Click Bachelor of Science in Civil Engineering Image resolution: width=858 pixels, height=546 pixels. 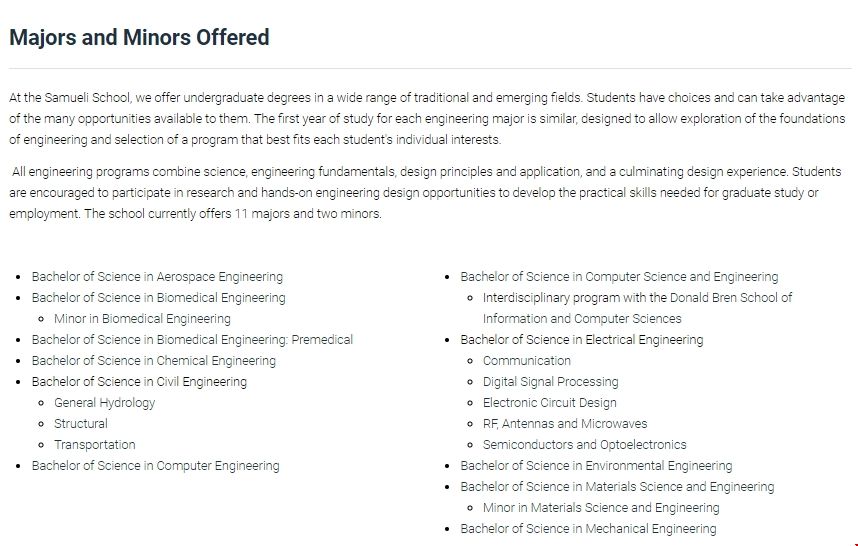coord(139,382)
